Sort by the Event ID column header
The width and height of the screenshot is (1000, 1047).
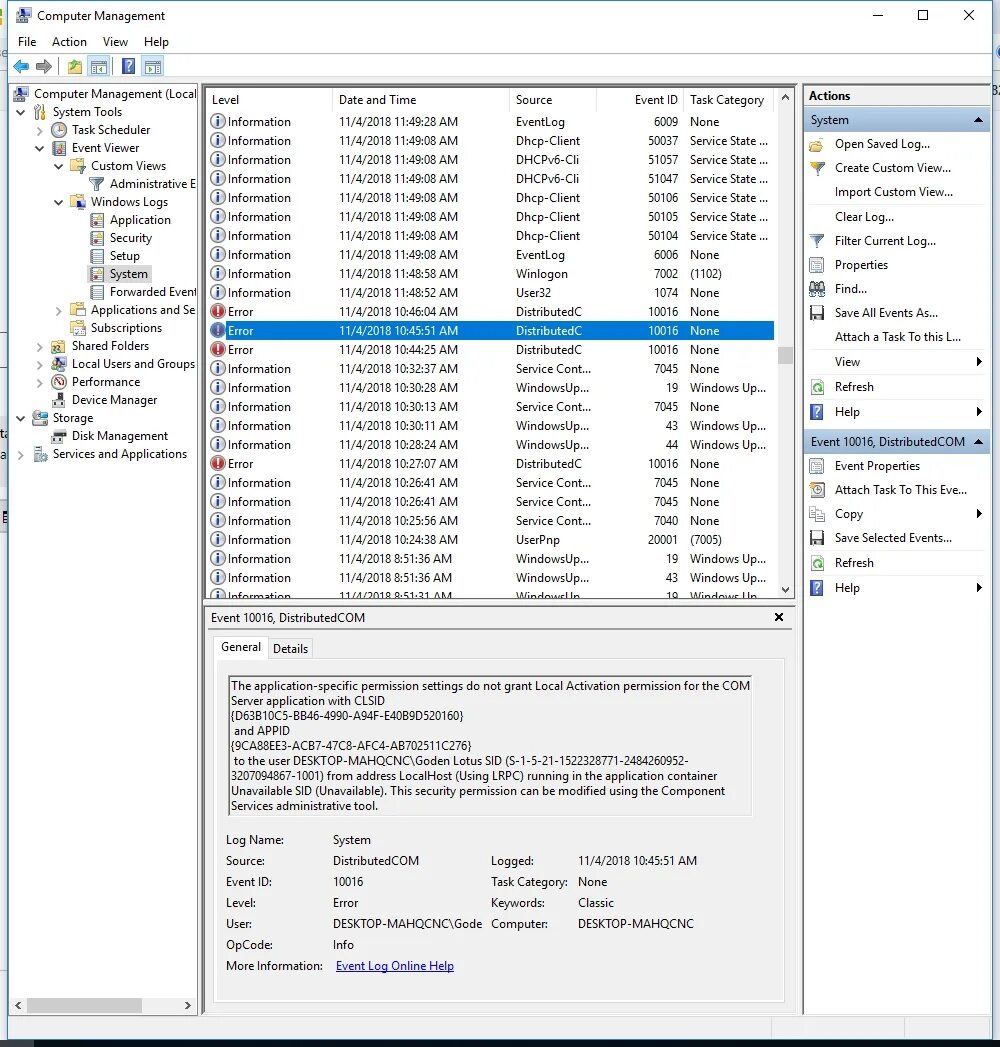click(x=640, y=99)
